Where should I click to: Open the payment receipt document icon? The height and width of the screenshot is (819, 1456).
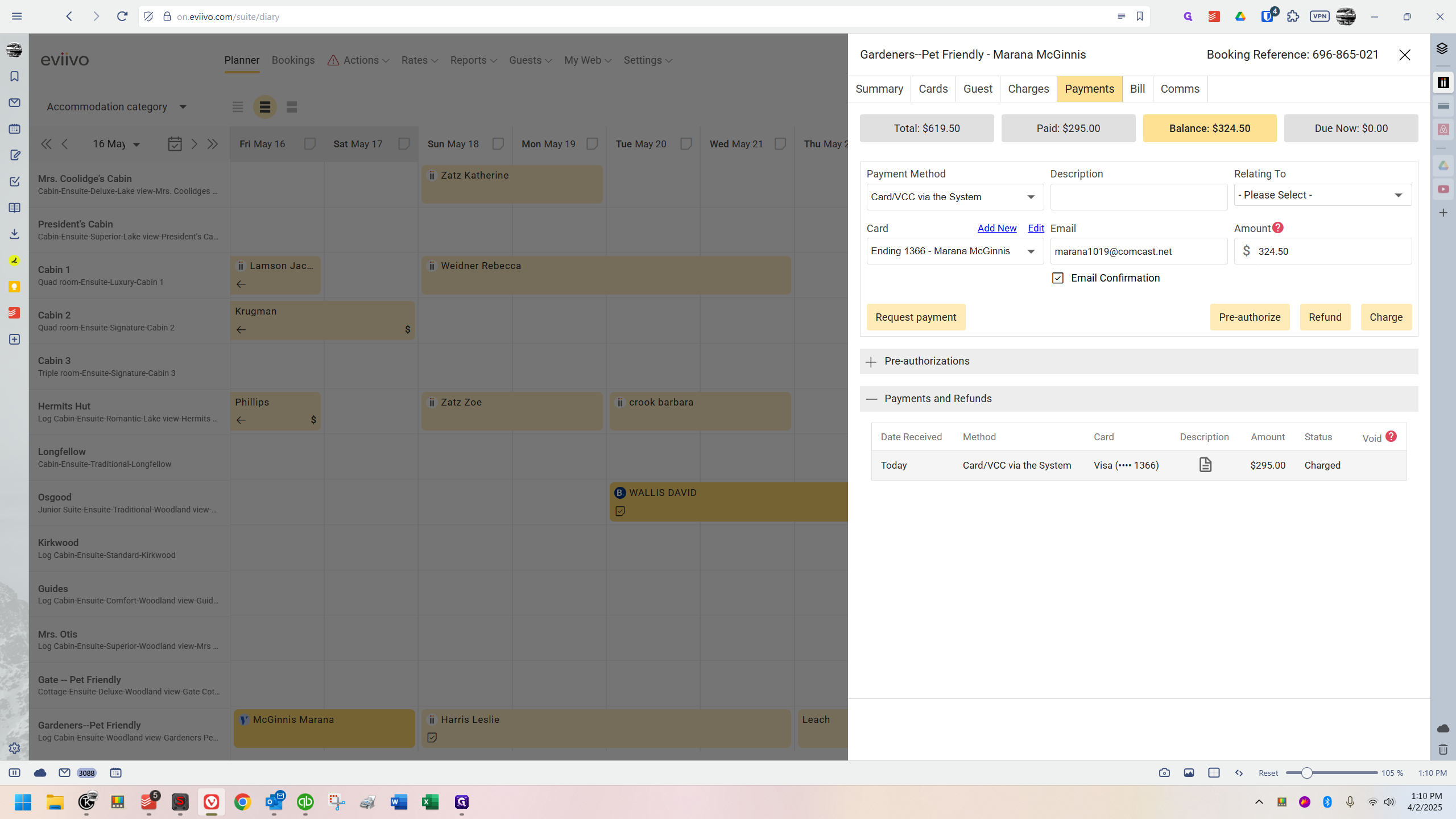[x=1205, y=465]
